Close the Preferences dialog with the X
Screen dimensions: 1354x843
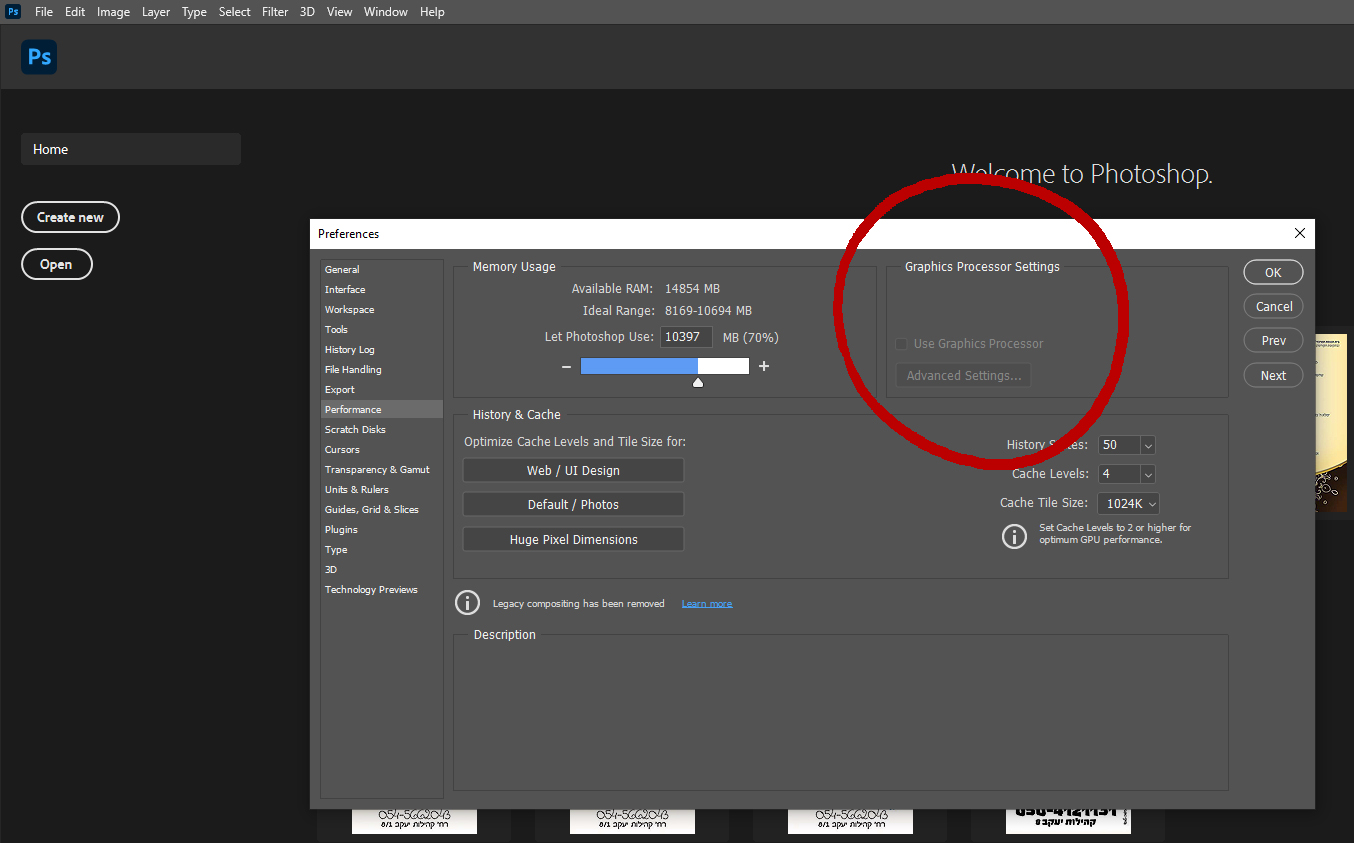[x=1300, y=233]
